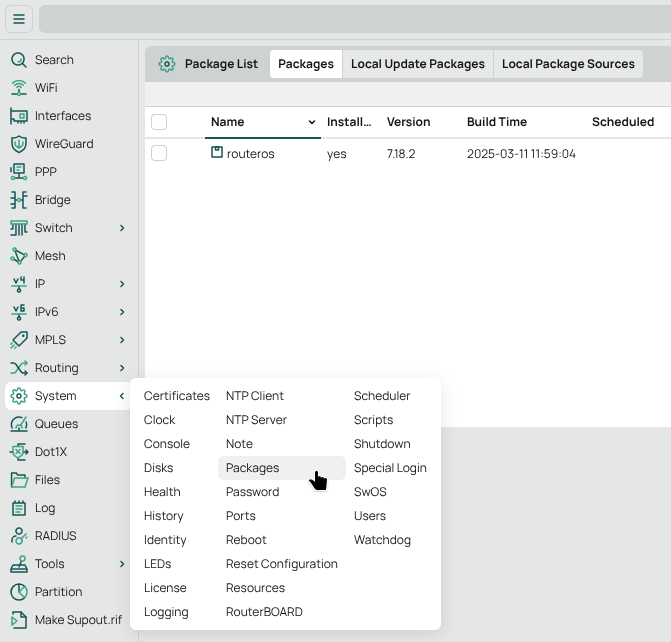Tick the routeros row checkbox
The width and height of the screenshot is (671, 642).
point(159,153)
